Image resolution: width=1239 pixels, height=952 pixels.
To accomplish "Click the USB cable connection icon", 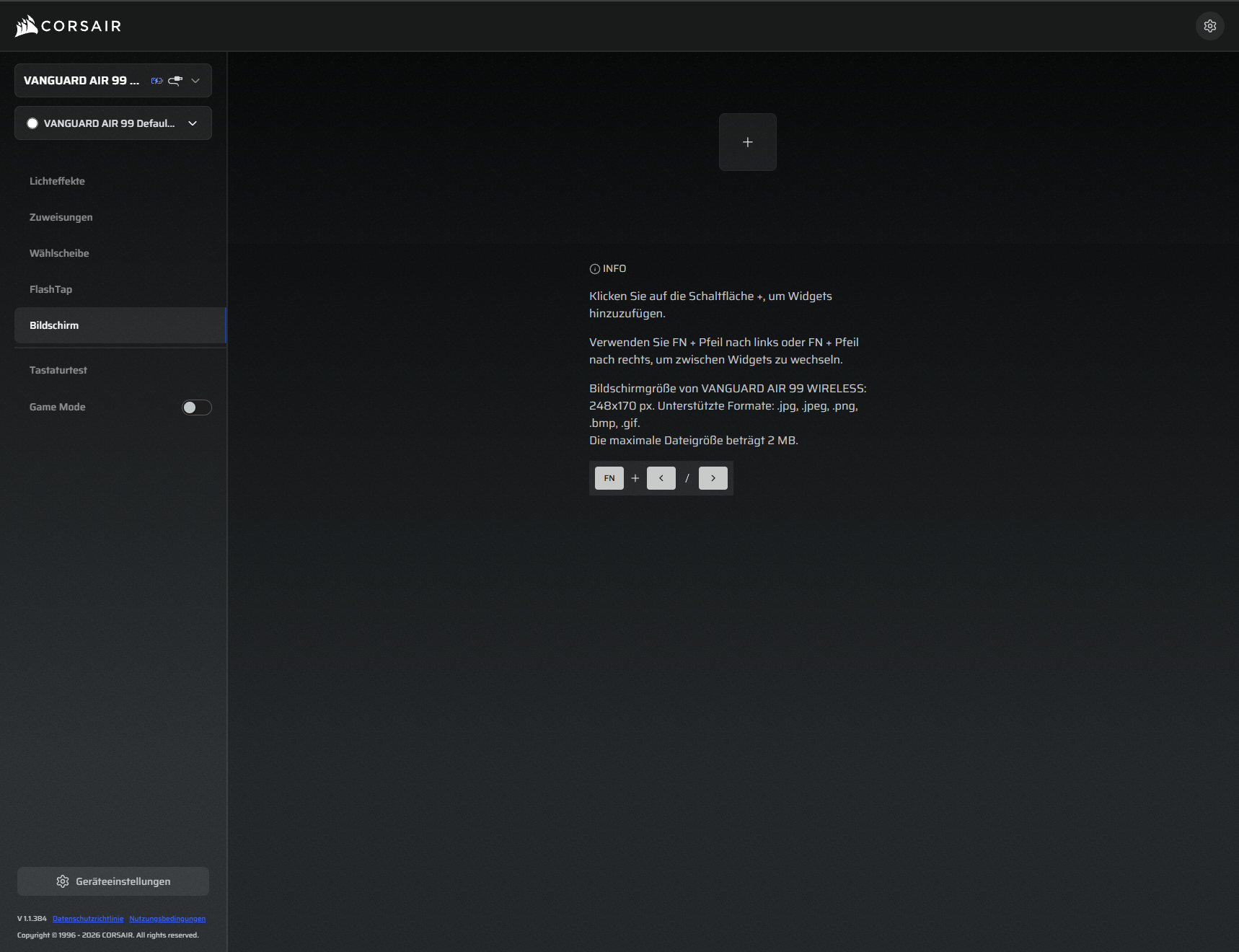I will [x=175, y=81].
